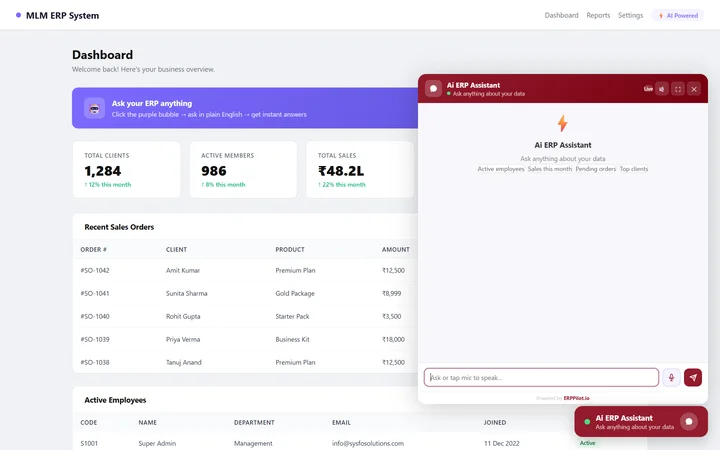Viewport: 720px width, 450px height.
Task: Click the DEPARTMENT column header
Action: click(x=254, y=422)
